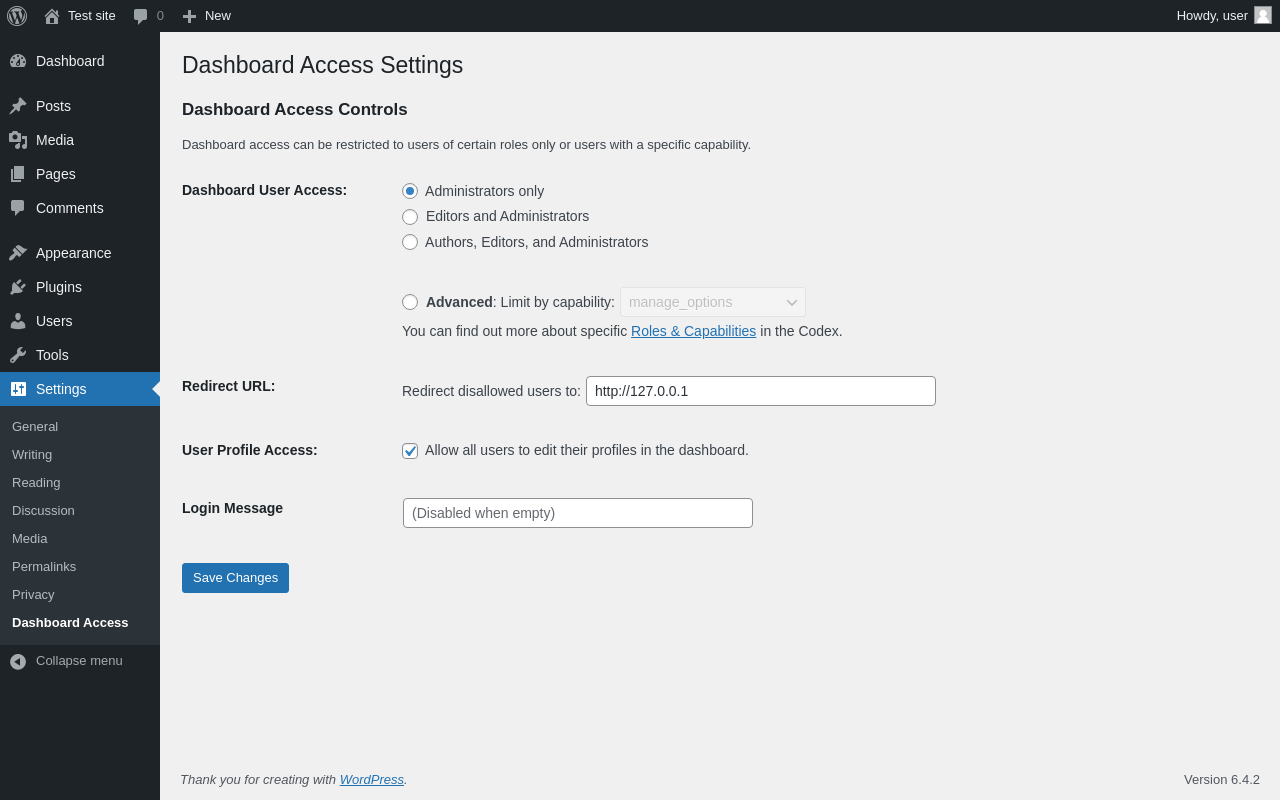Go to the Appearance menu
Screen dimensions: 1280x800
coord(73,253)
